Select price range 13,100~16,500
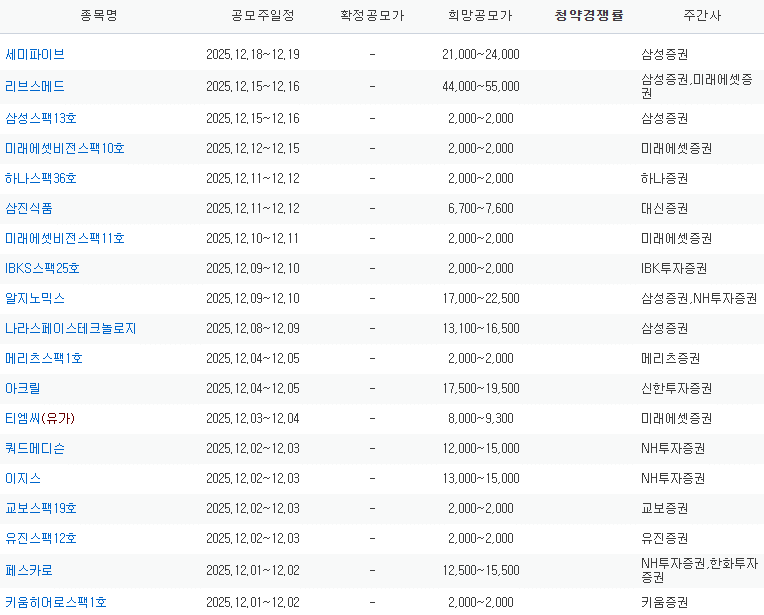The width and height of the screenshot is (764, 615). 481,328
